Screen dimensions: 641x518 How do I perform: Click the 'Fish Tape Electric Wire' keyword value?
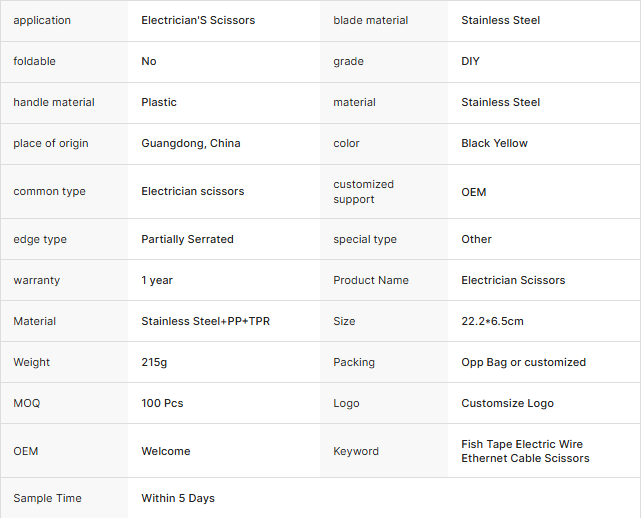[x=522, y=444]
